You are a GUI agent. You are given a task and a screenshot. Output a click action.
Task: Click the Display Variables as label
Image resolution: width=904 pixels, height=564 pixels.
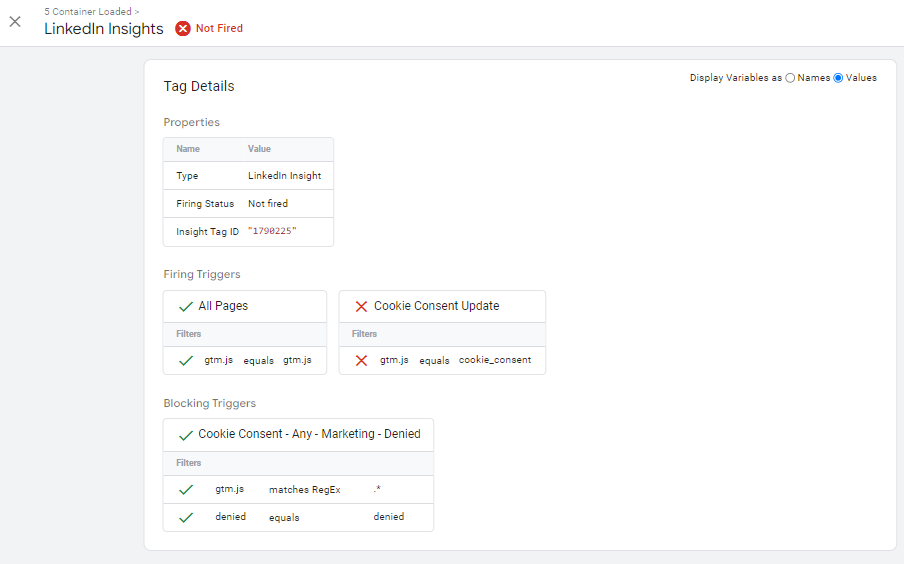click(736, 78)
